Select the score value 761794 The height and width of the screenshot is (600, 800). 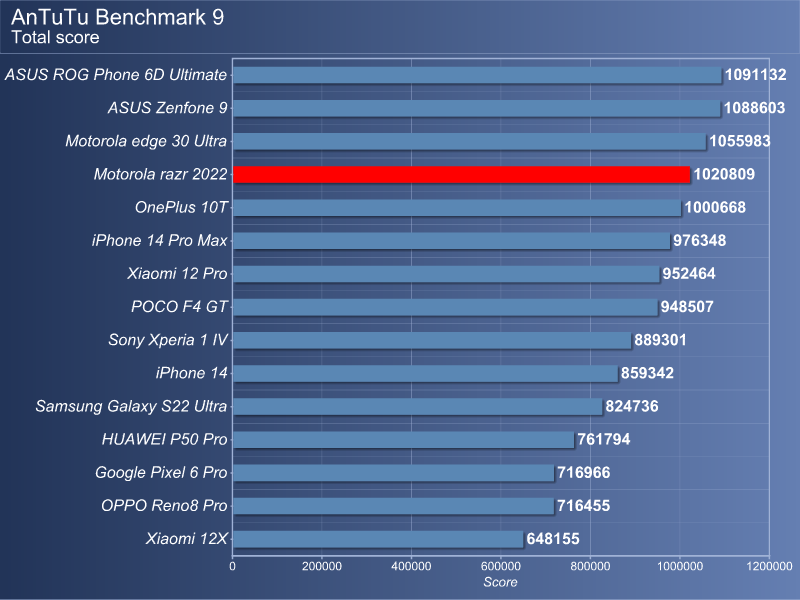click(x=604, y=439)
